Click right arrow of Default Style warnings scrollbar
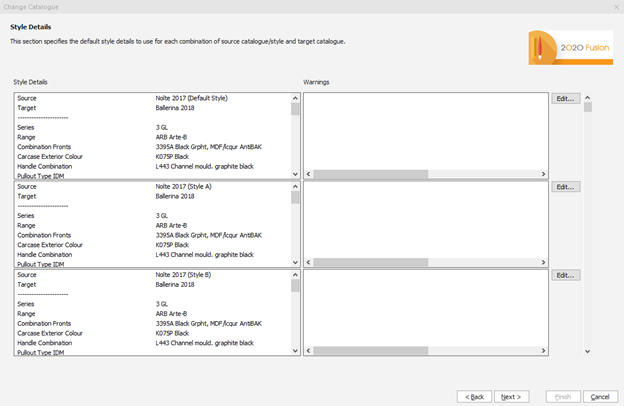624x406 pixels. click(x=543, y=174)
